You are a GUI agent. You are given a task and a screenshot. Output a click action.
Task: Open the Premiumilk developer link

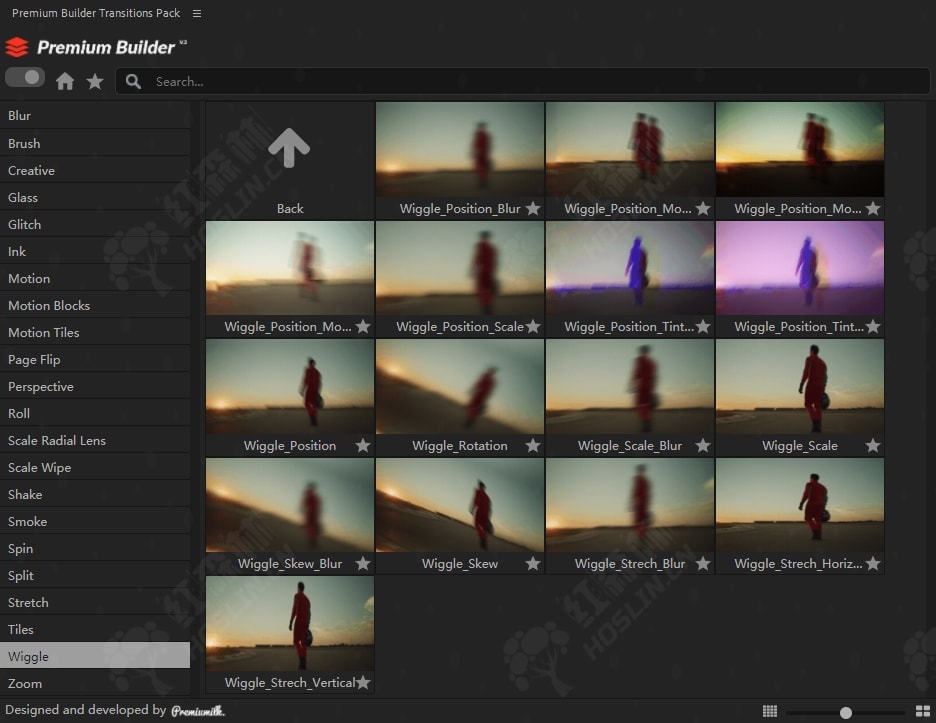click(198, 710)
